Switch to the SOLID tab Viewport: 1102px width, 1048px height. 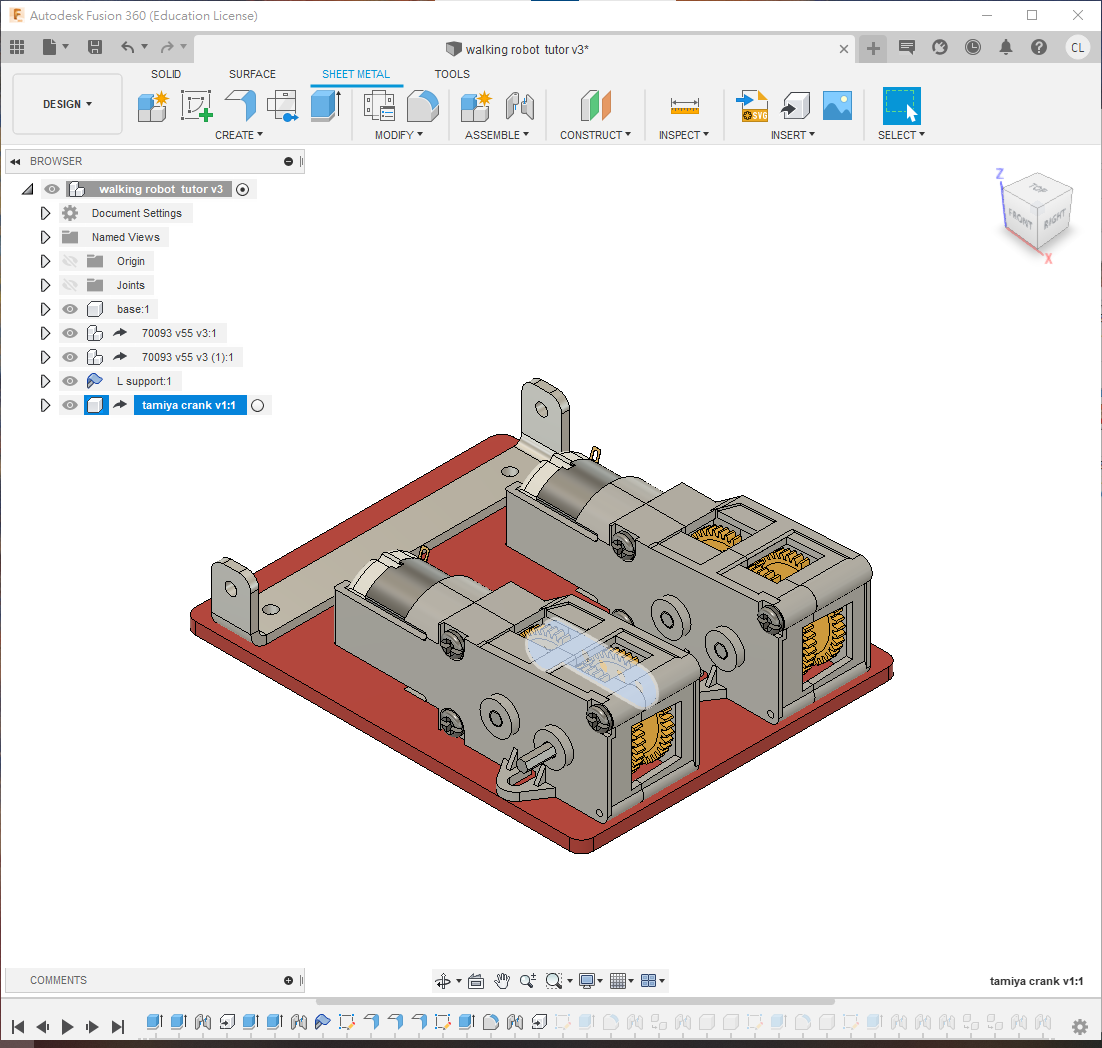click(166, 74)
